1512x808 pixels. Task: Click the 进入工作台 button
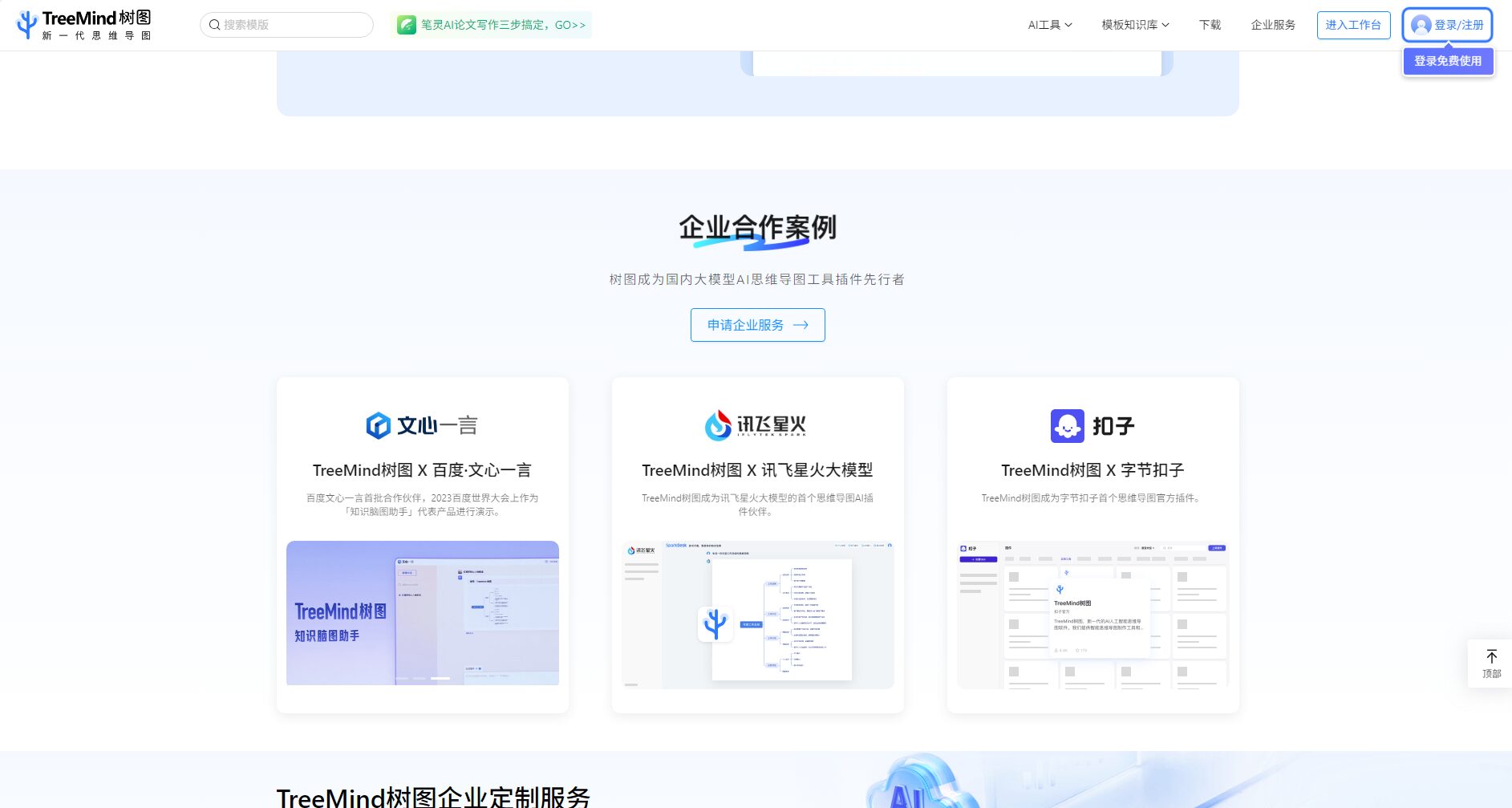pos(1352,25)
